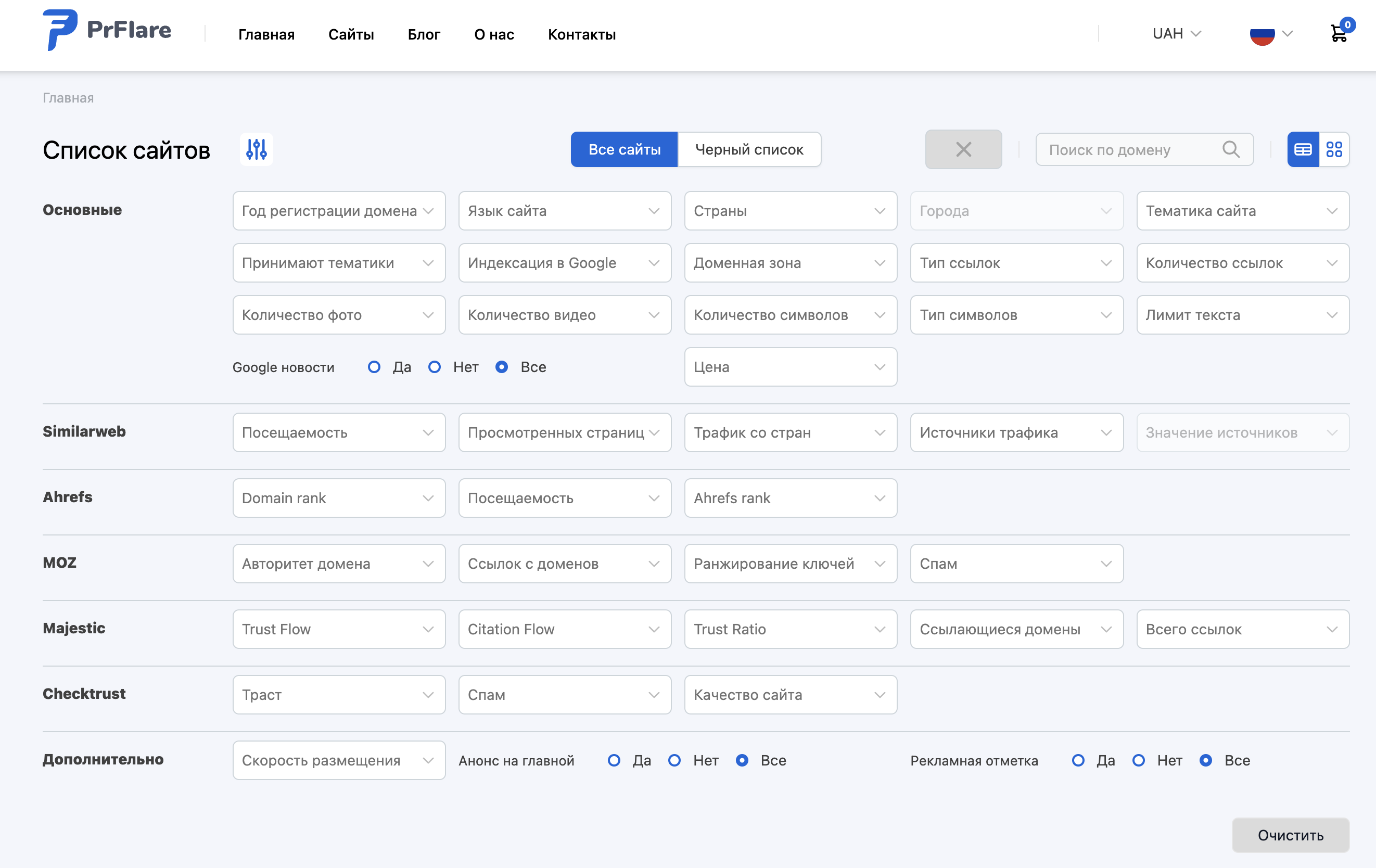Image resolution: width=1376 pixels, height=868 pixels.
Task: Open Скорость размещения dropdown
Action: point(339,760)
